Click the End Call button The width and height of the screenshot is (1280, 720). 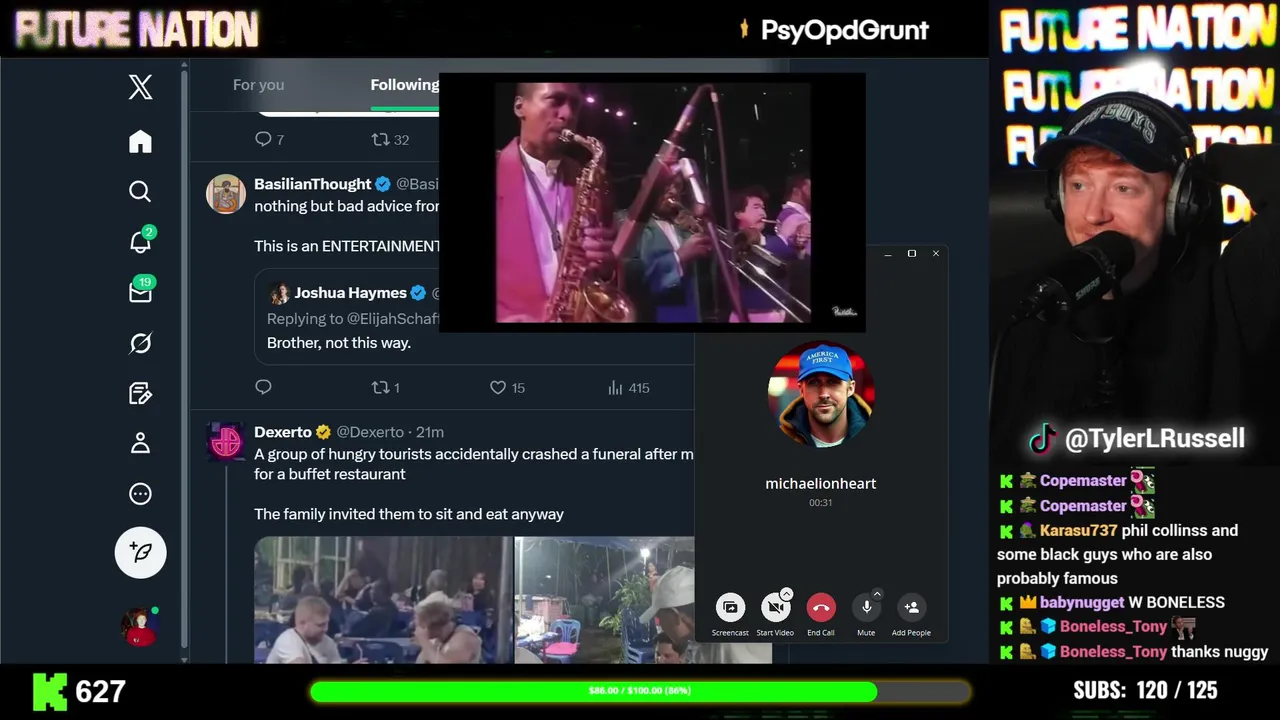pos(821,607)
